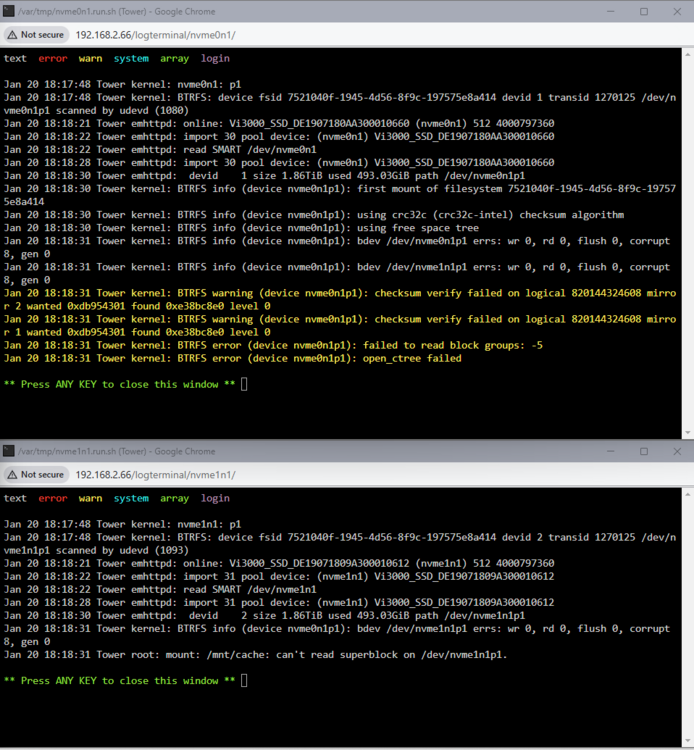Screen dimensions: 694x750
Task: Click 'error' filter in nvme0n1 window
Action: (53, 58)
